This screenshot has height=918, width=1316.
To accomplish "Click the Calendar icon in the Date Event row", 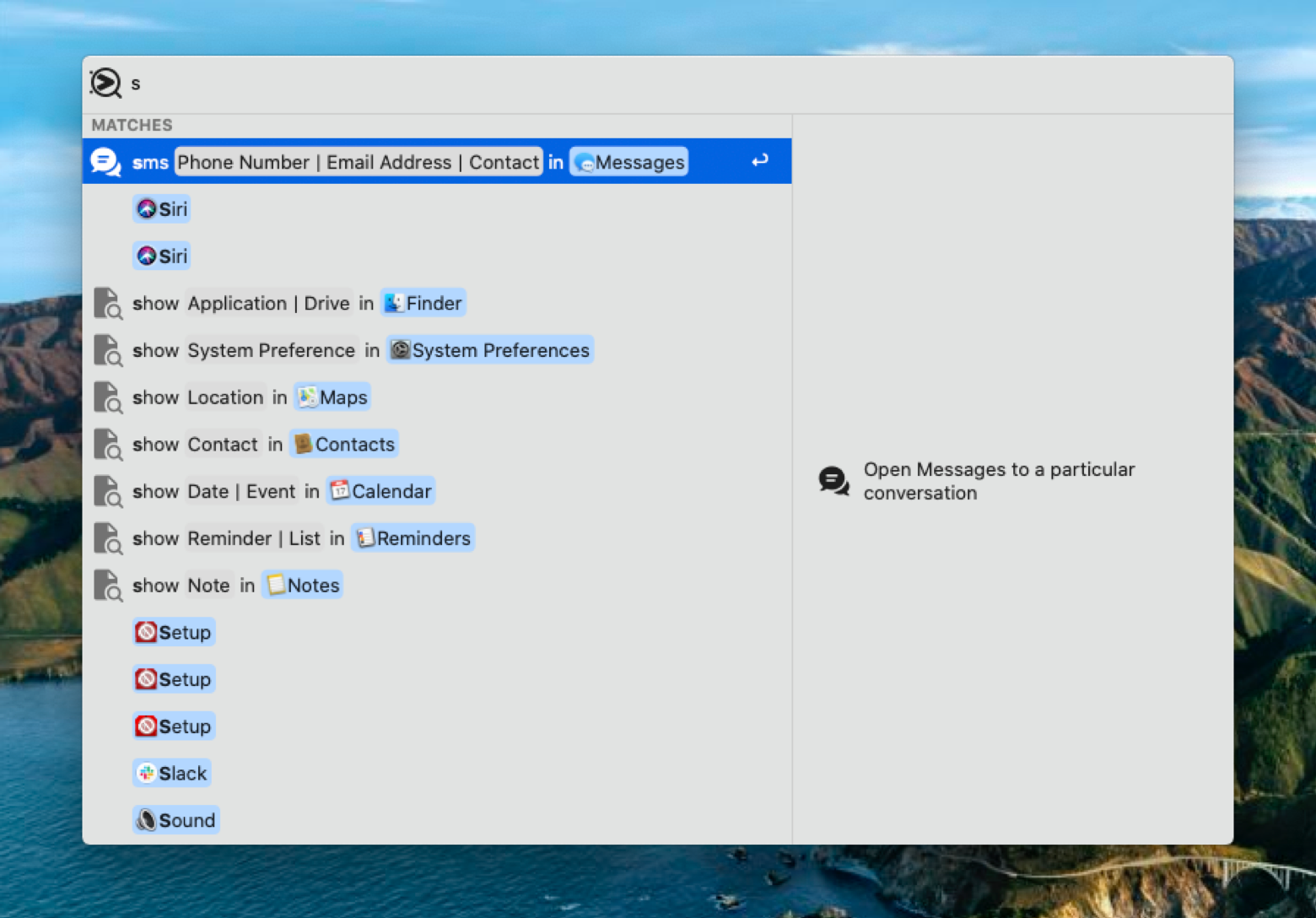I will tap(339, 490).
